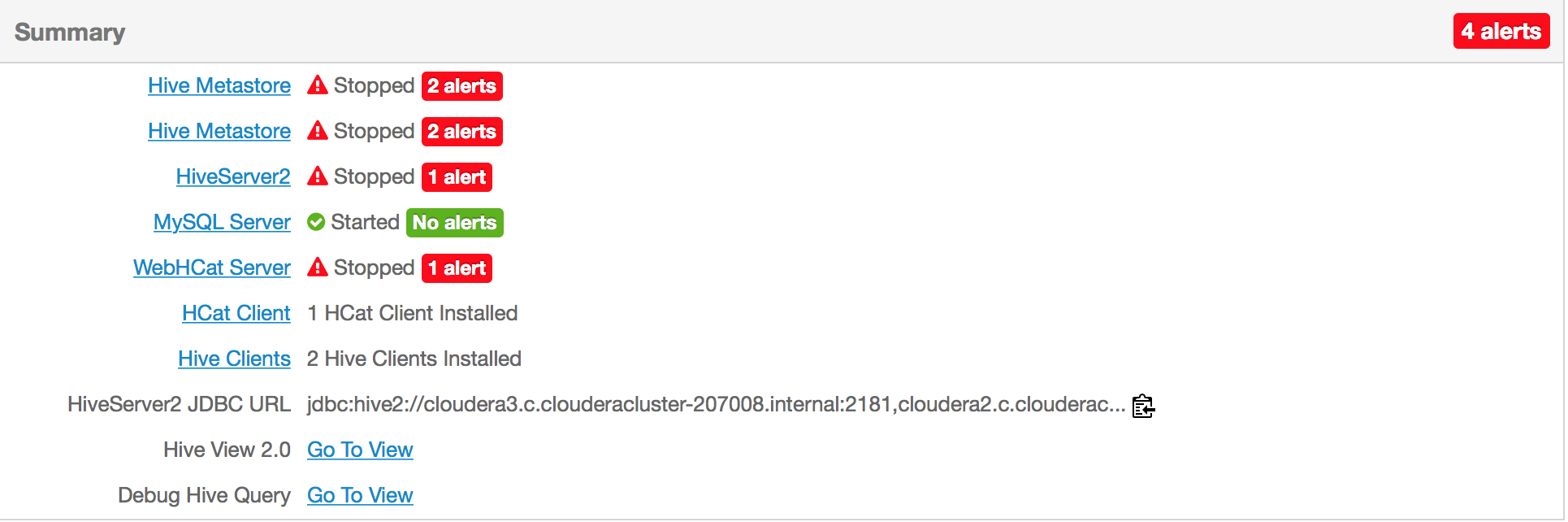
Task: Open the MySQL Server link
Action: point(222,222)
